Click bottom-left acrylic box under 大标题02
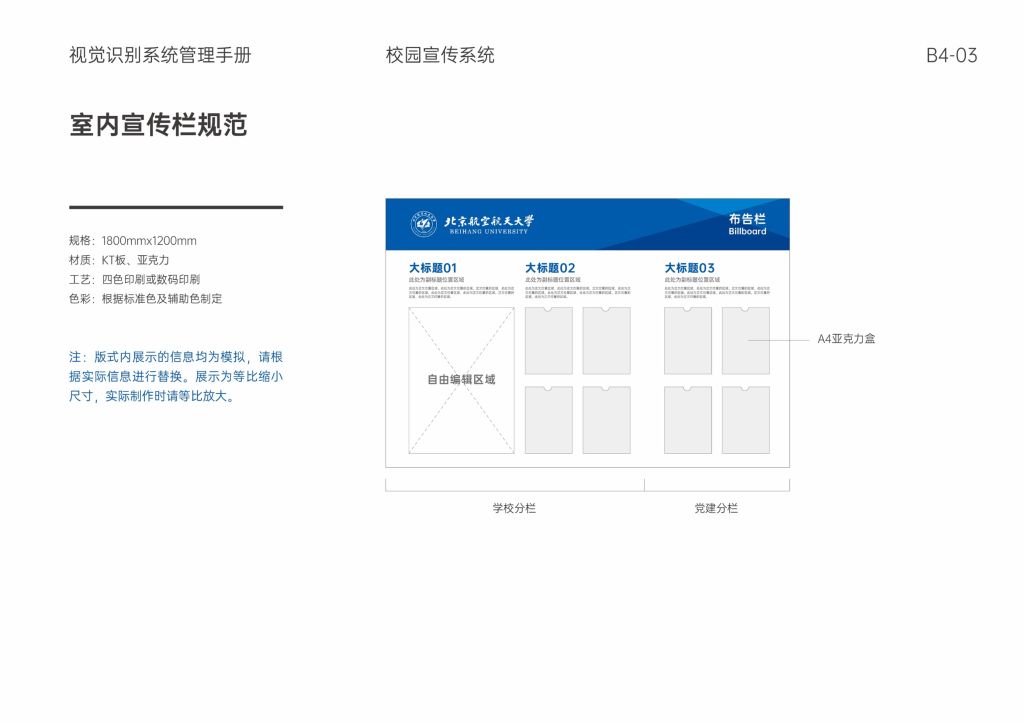Viewport: 1024px width, 723px height. [x=549, y=420]
